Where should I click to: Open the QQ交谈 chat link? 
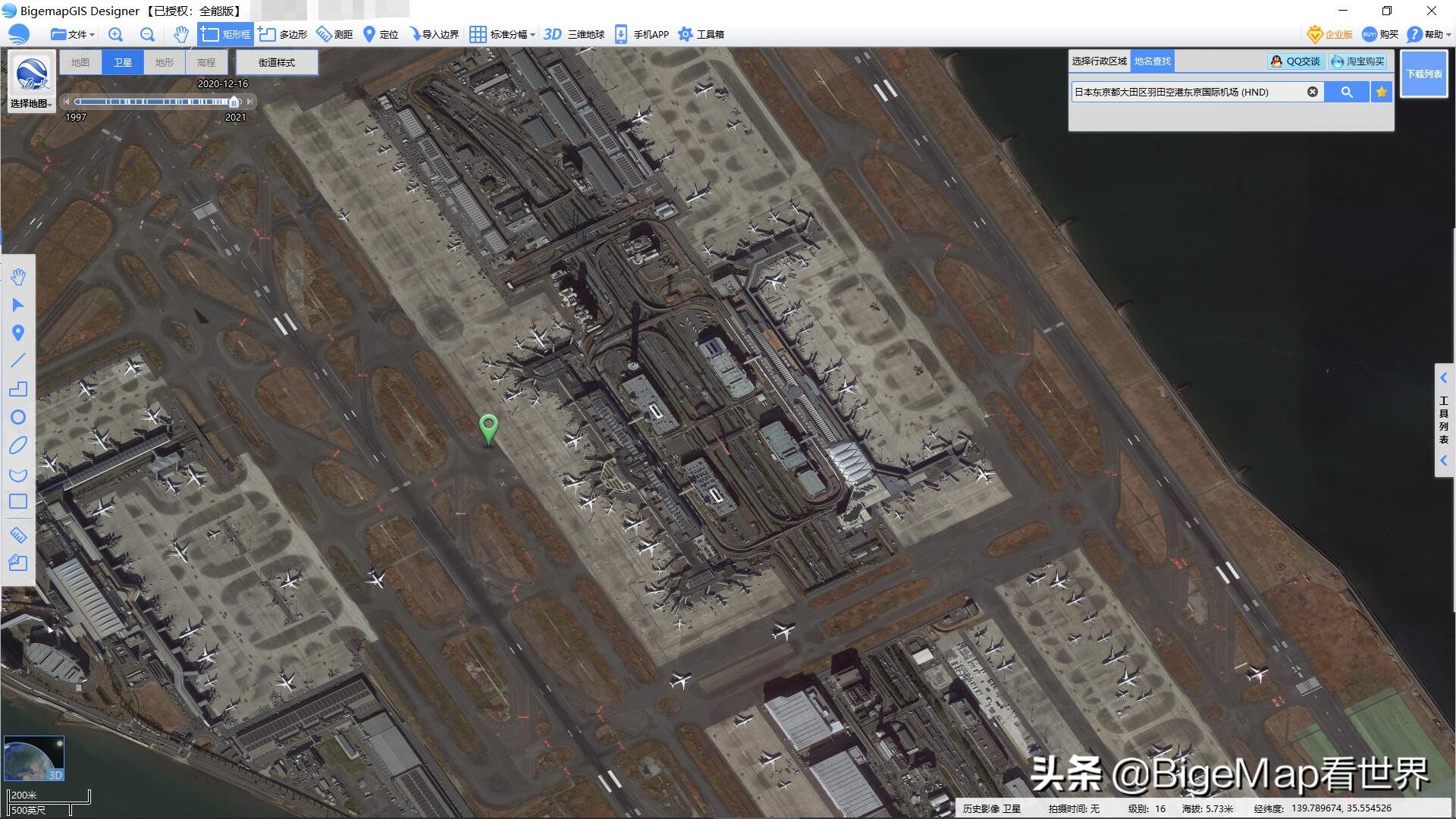(1296, 61)
